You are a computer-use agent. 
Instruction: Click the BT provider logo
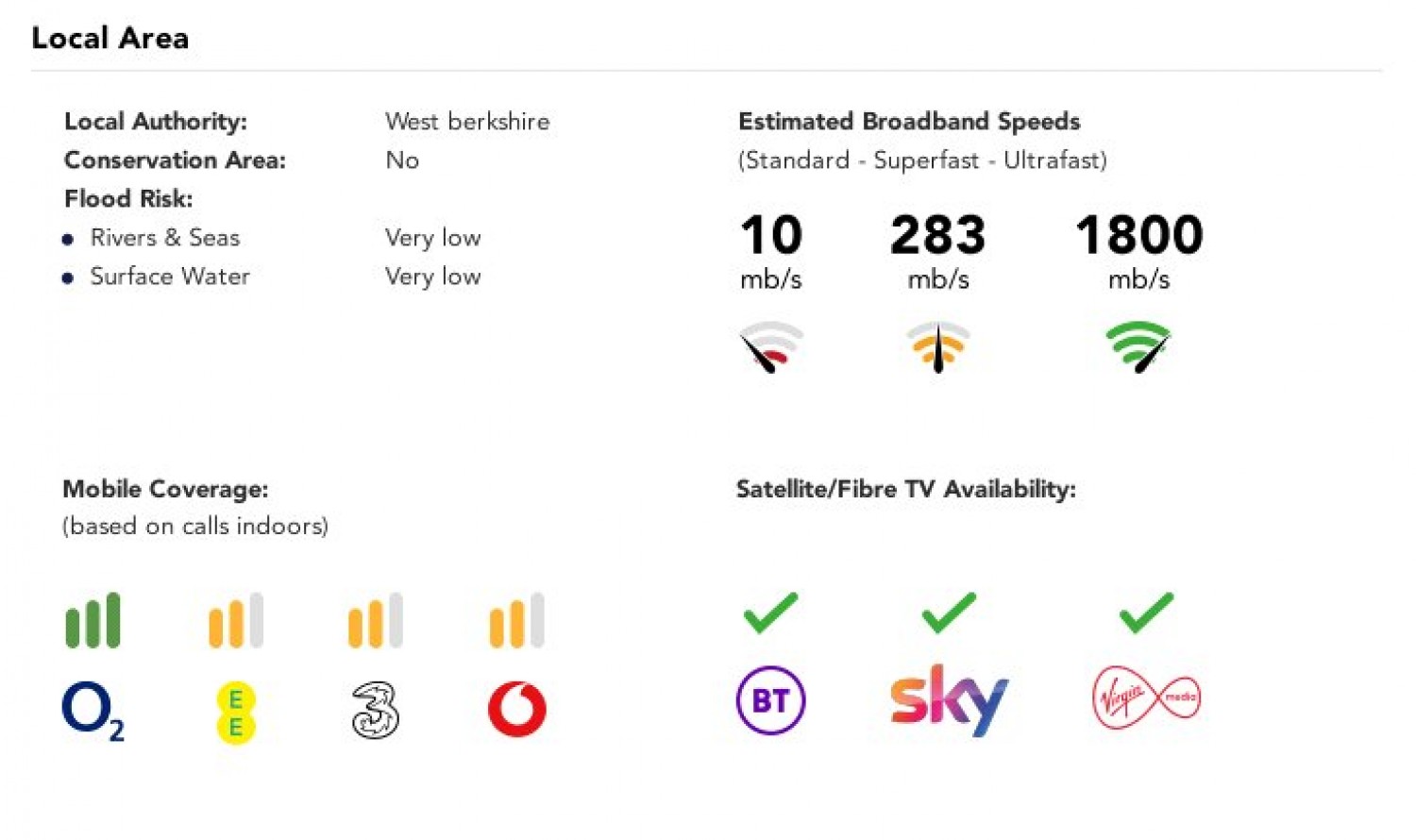(x=770, y=700)
